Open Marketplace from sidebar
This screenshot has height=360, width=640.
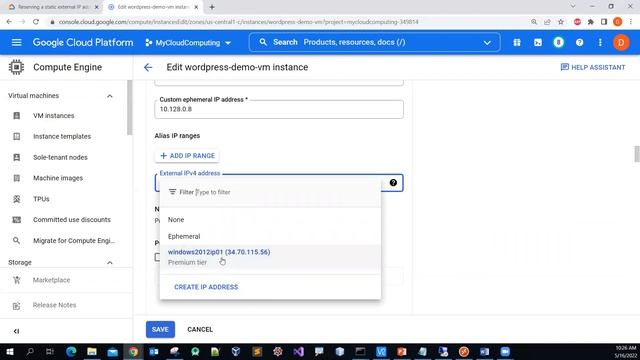tap(51, 280)
